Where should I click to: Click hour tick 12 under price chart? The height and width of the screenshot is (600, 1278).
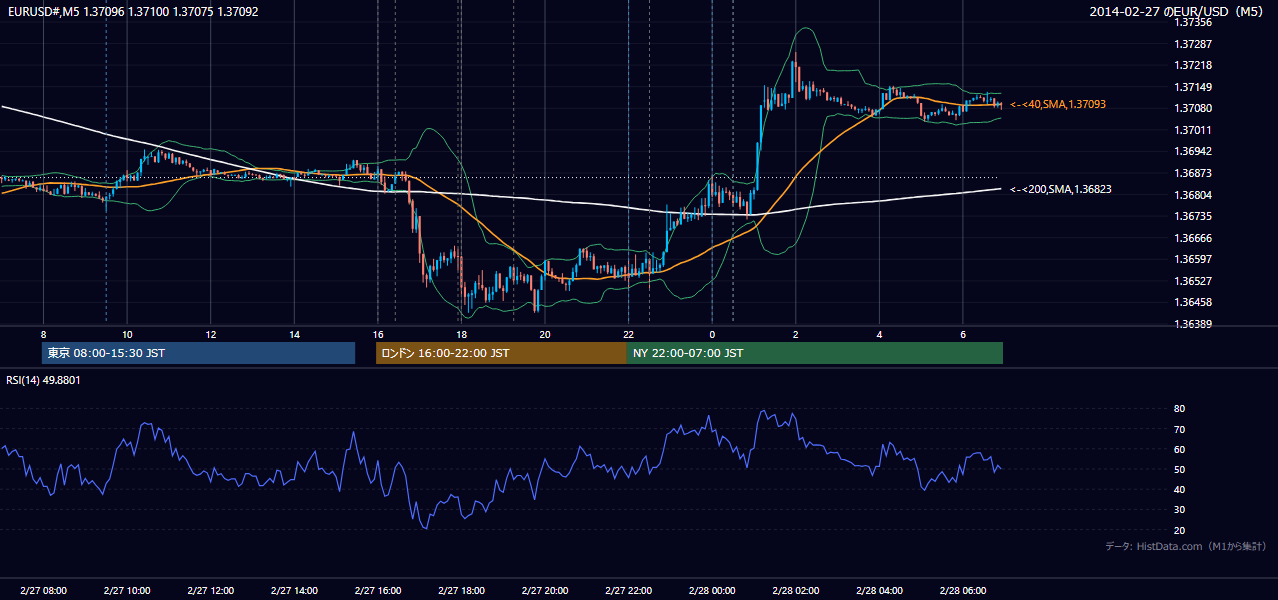211,334
